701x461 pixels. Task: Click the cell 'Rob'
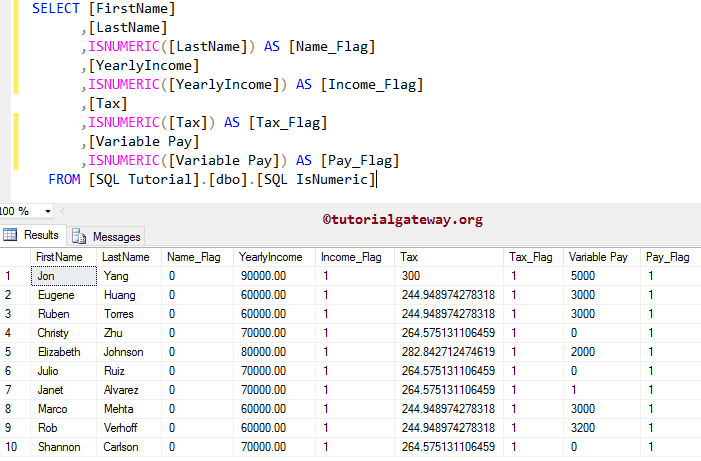[x=63, y=428]
